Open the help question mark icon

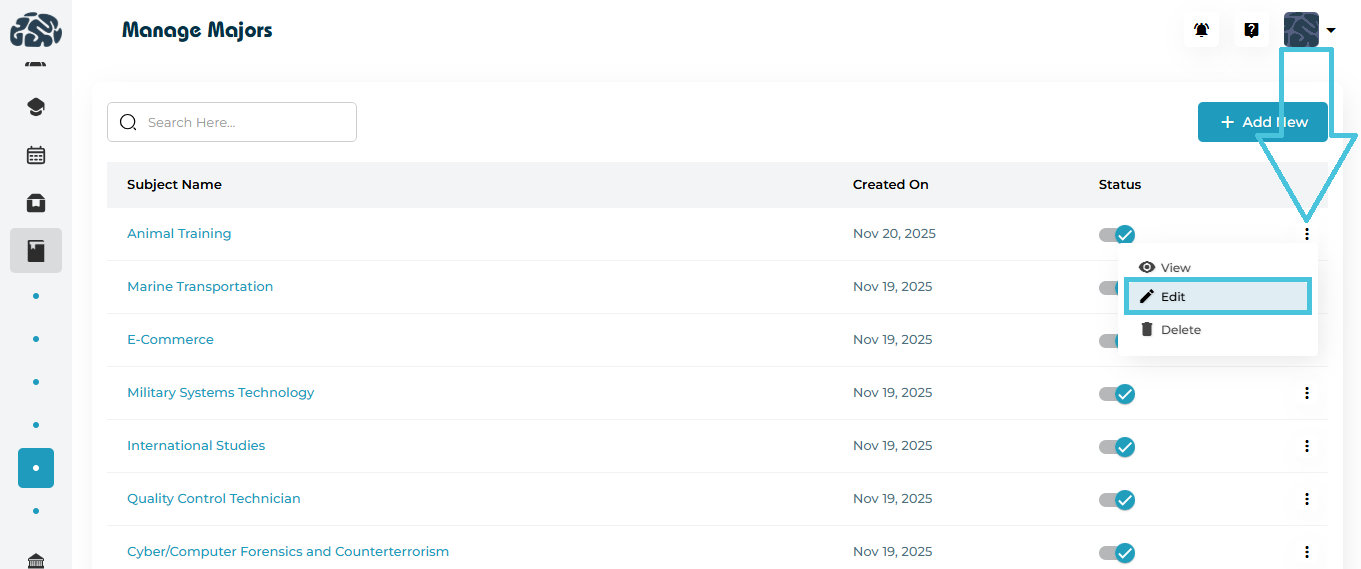tap(1251, 31)
